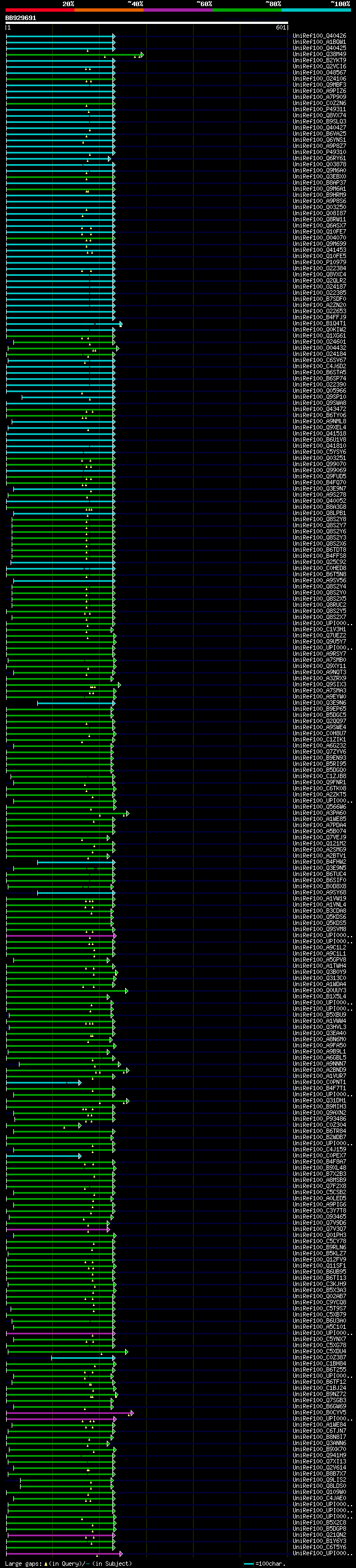
Task: Select the UniRef100_B8AP37 label
Action: coord(319,182)
